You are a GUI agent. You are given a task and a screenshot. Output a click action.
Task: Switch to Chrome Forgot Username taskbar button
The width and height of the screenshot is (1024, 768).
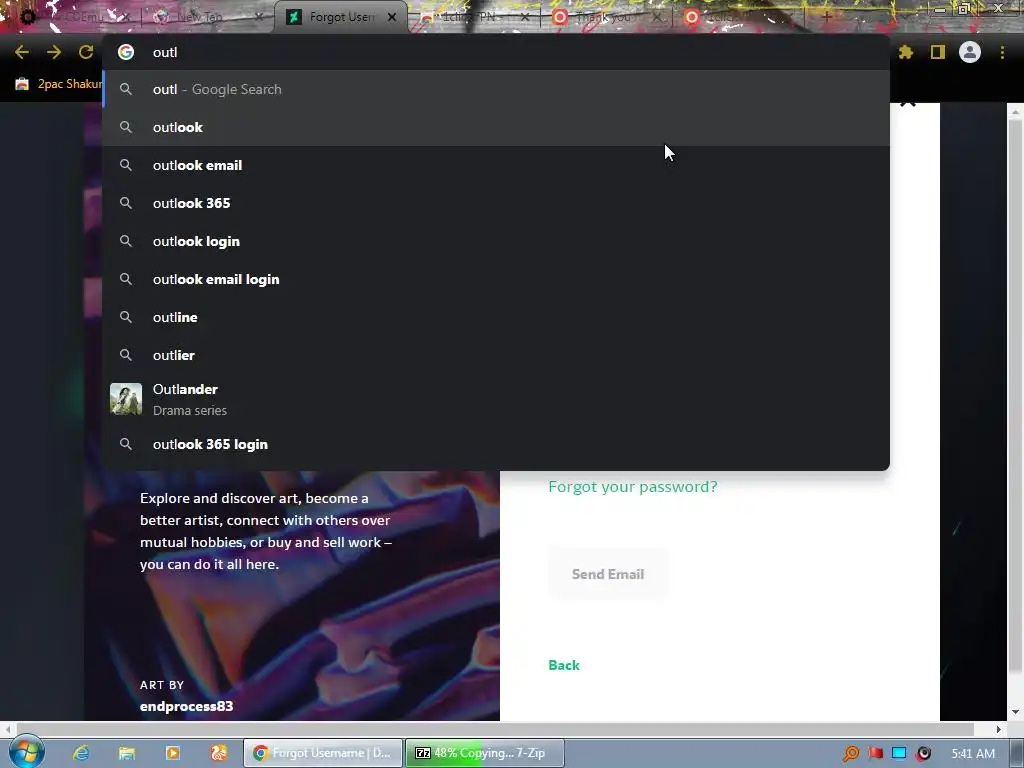(x=323, y=753)
